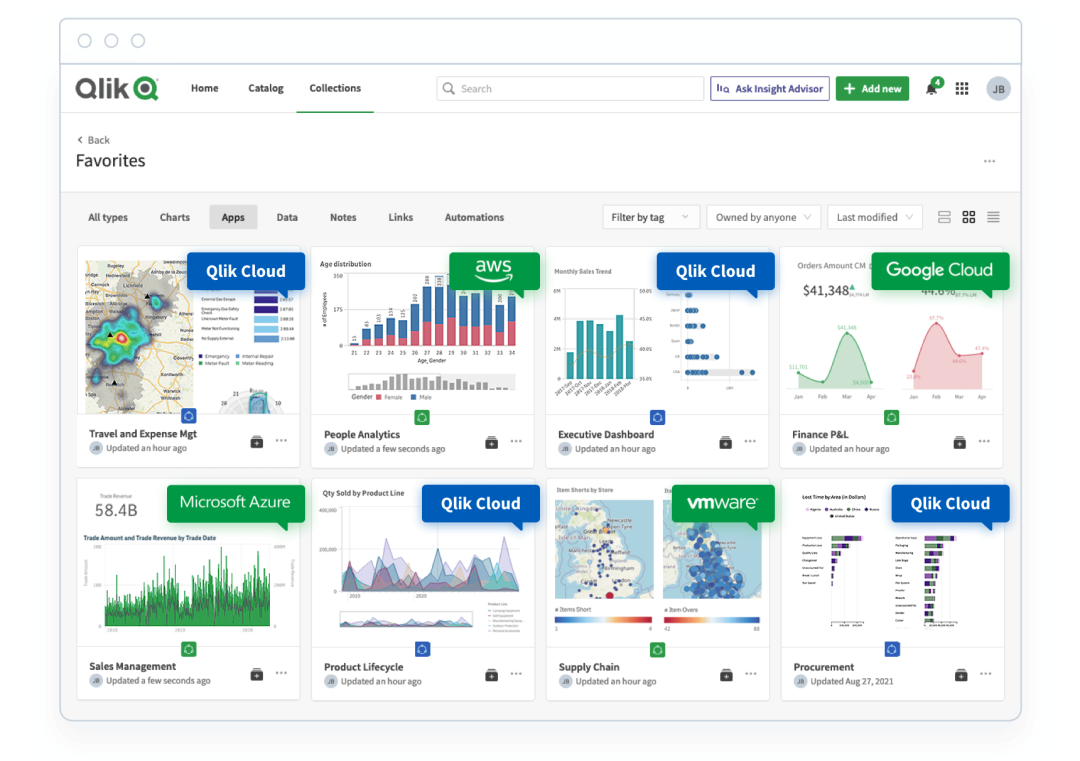Open more options for Product Lifecycle
Viewport: 1080px width, 761px height.
coord(517,674)
